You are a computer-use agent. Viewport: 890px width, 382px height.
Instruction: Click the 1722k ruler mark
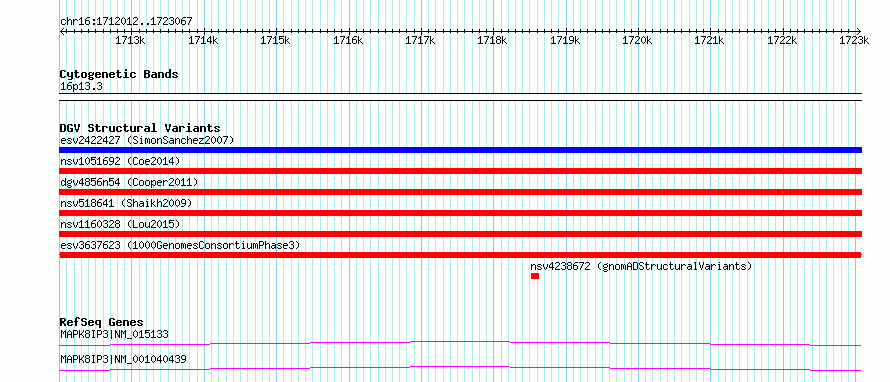click(x=783, y=40)
